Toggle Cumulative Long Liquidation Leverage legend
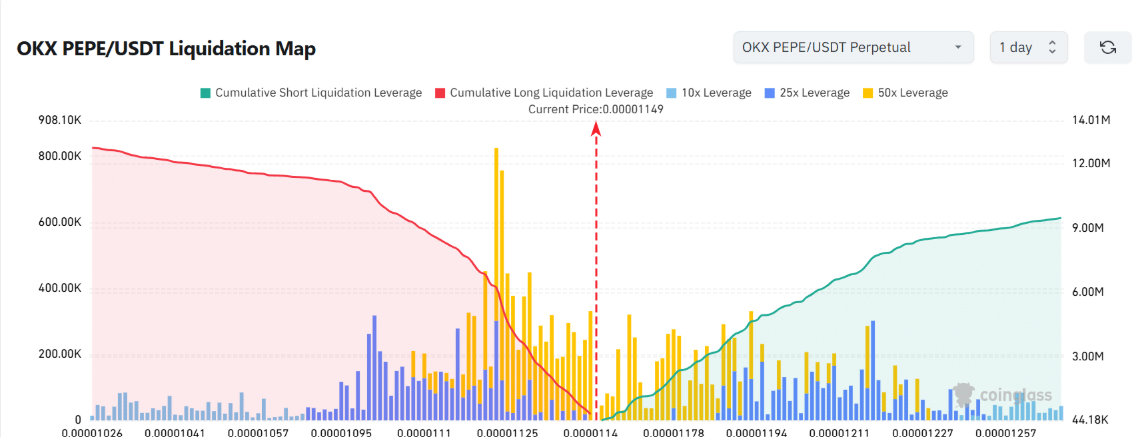This screenshot has width=1142, height=437. coord(544,93)
